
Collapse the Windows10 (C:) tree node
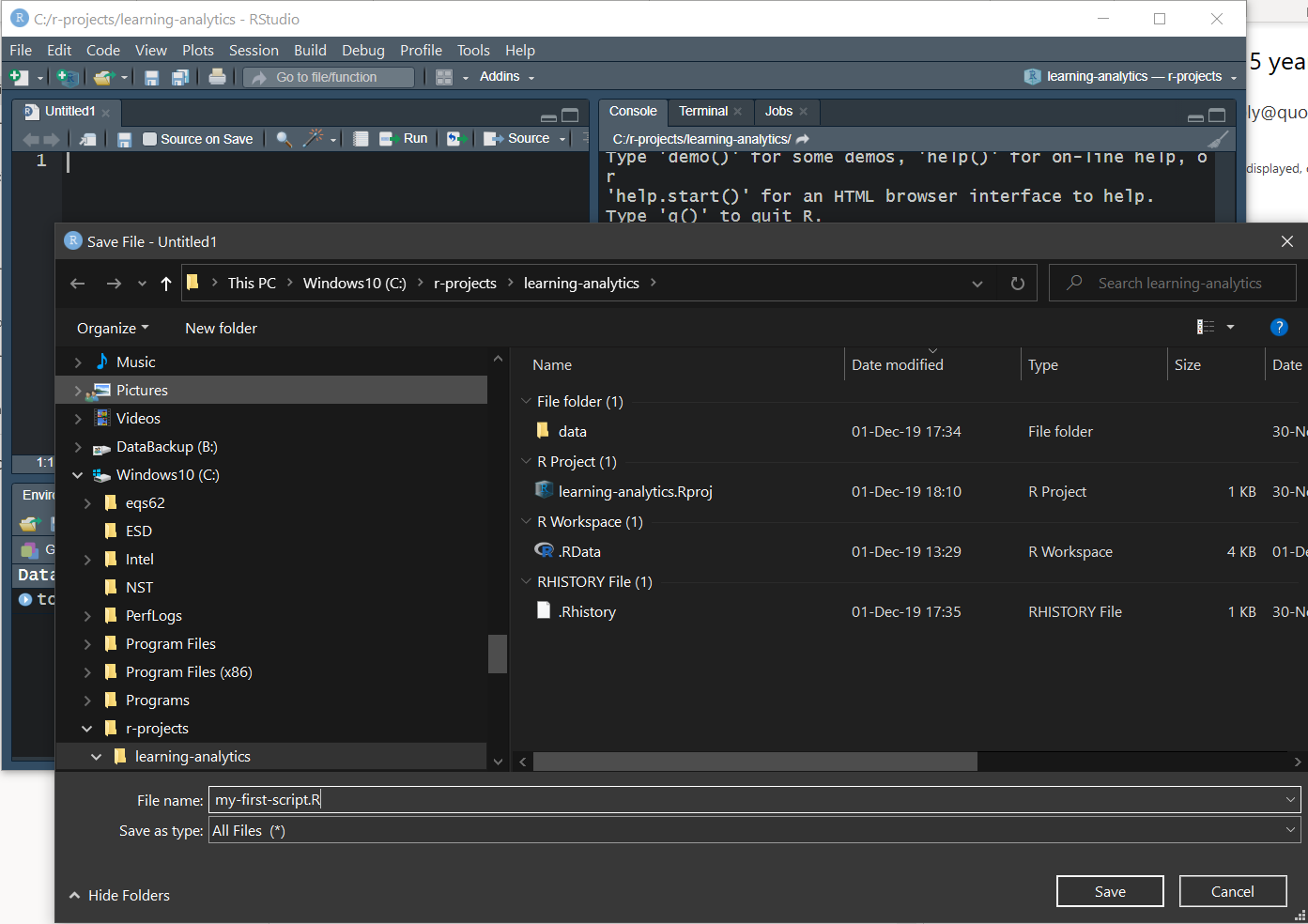[78, 475]
